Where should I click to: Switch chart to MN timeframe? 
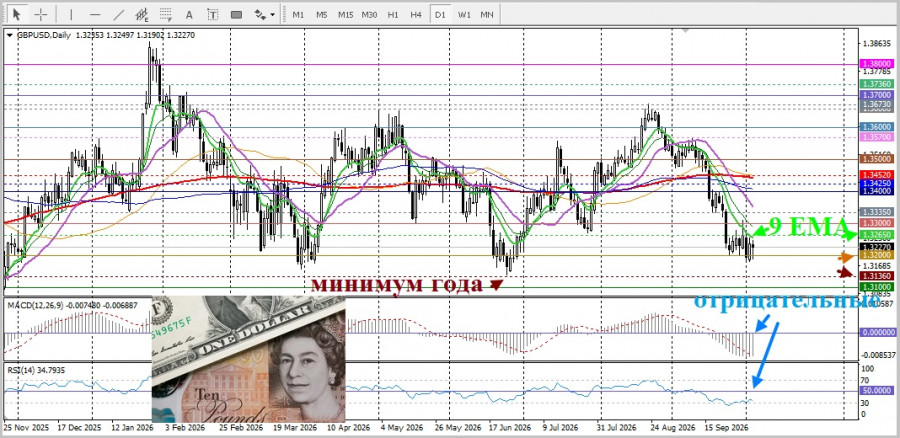pos(487,14)
